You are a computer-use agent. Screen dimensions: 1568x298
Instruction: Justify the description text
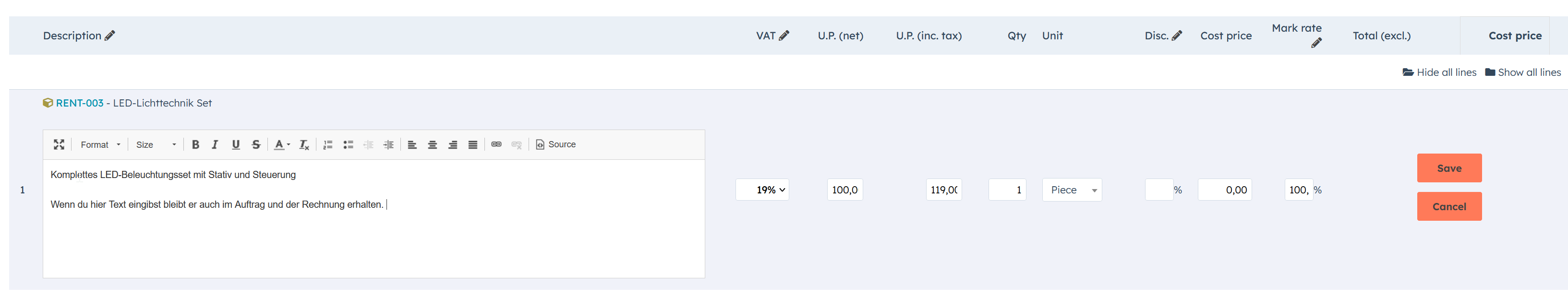(x=472, y=144)
